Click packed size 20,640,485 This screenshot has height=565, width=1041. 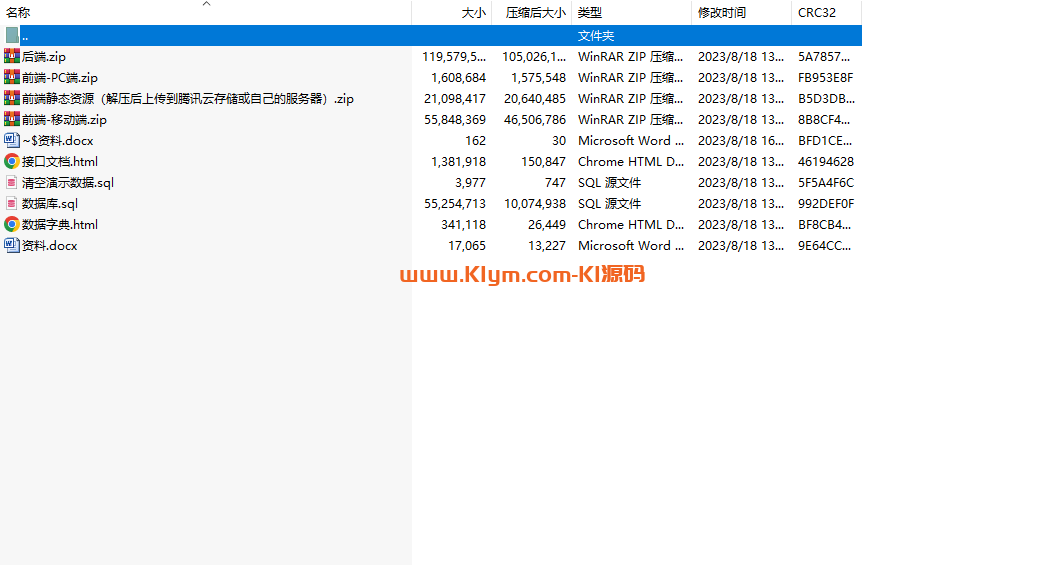tap(535, 98)
